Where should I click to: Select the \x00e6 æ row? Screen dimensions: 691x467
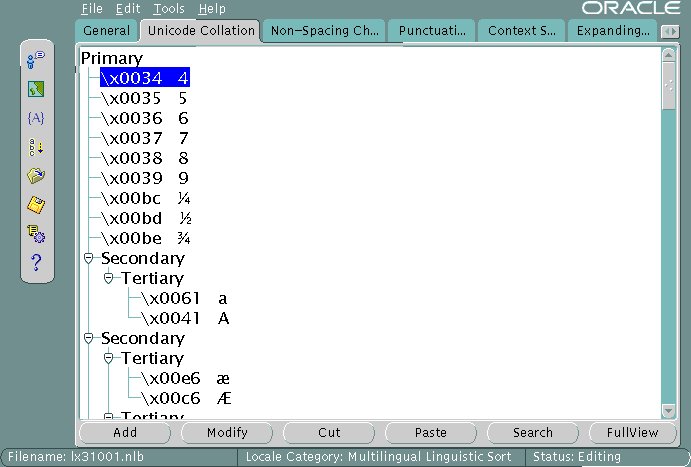(185, 378)
